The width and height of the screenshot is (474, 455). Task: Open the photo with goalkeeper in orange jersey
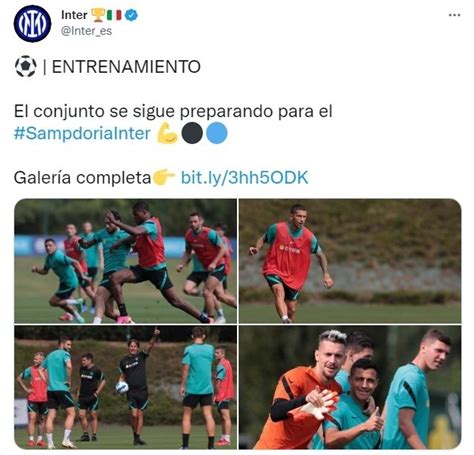coord(350,387)
